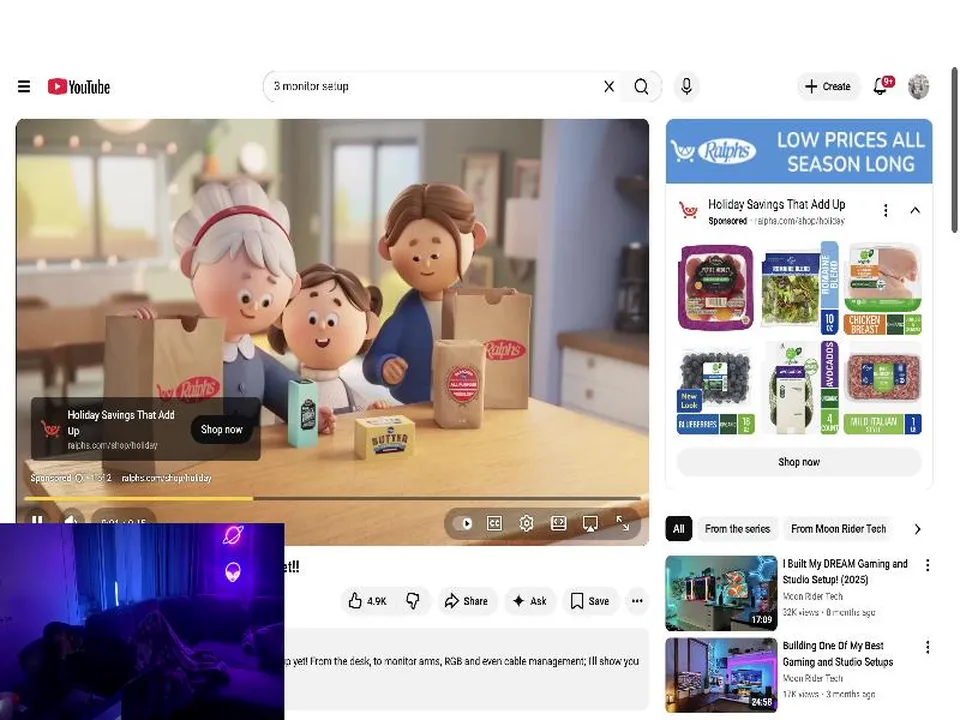
Task: Select the 'From the series' chip
Action: 737,528
